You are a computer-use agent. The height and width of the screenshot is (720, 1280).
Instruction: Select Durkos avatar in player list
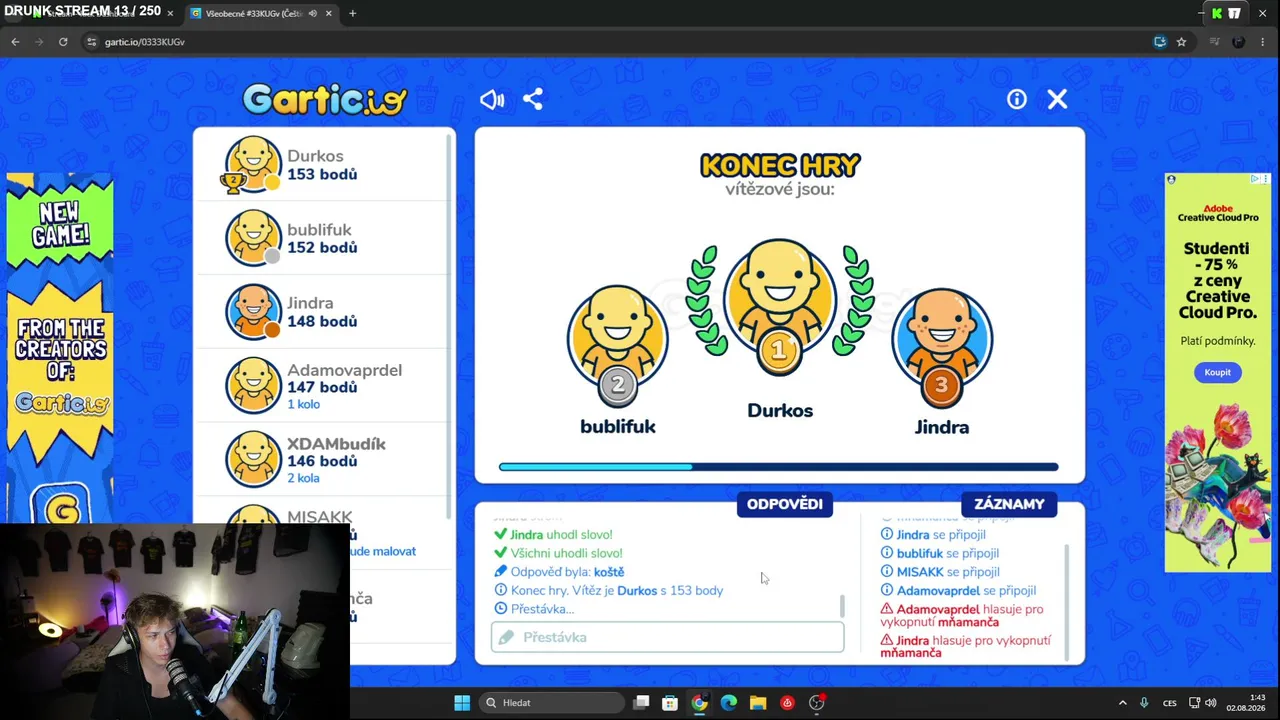pyautogui.click(x=253, y=165)
